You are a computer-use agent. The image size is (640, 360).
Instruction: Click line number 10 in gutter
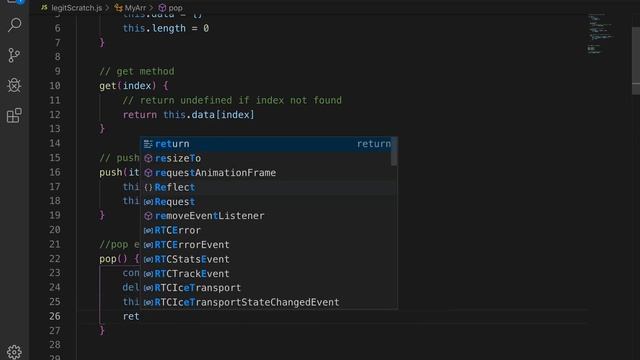[x=55, y=86]
